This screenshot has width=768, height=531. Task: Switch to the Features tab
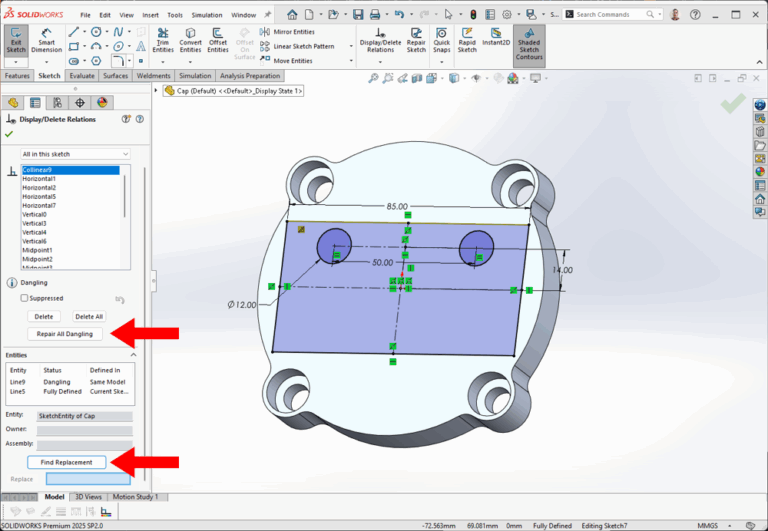point(17,76)
